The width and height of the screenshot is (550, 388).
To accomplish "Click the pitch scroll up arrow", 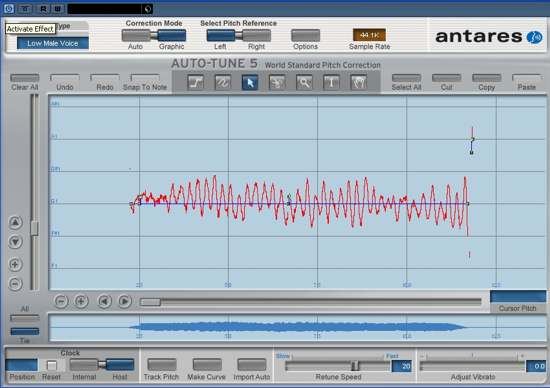I will 15,222.
